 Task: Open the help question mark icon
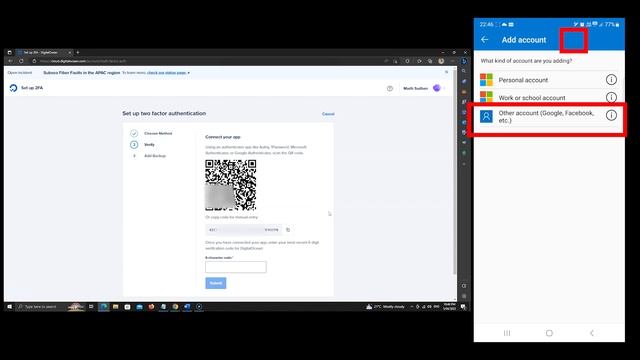click(390, 88)
